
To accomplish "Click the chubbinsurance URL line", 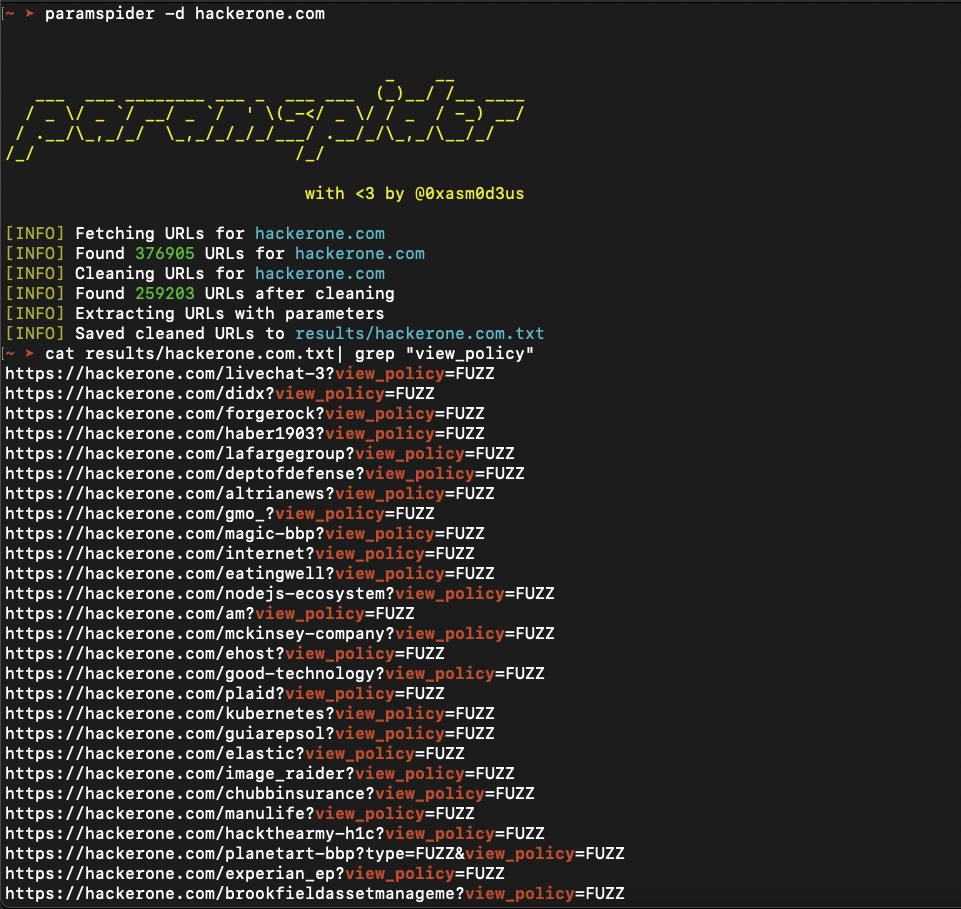I will 270,794.
